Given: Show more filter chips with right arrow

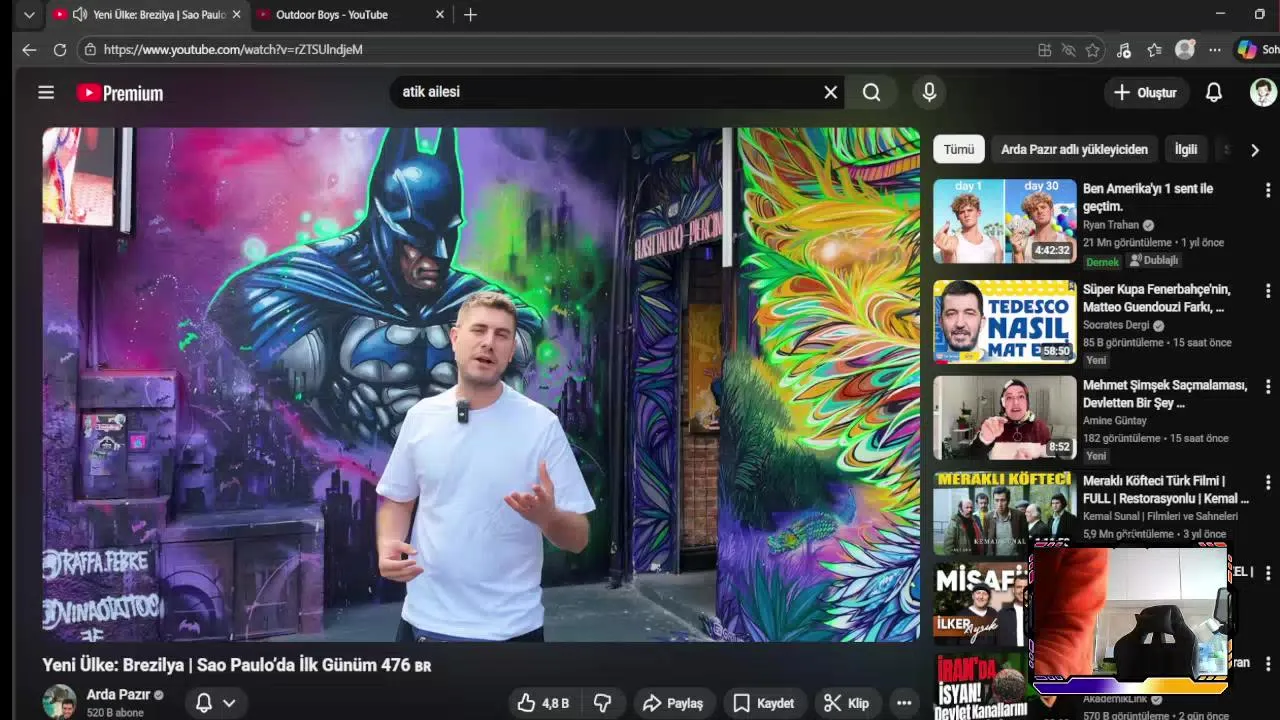Looking at the screenshot, I should [1254, 149].
